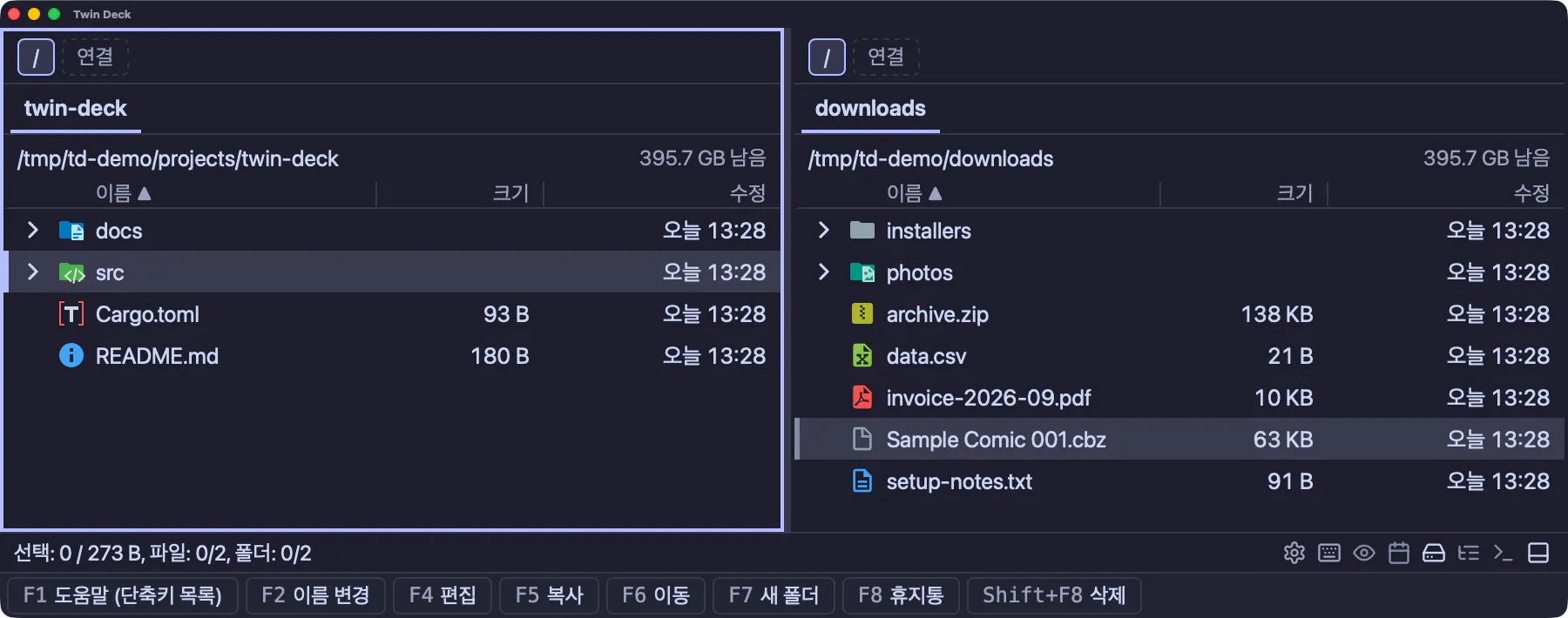1568x618 pixels.
Task: Click the installers folder icon
Action: click(862, 231)
